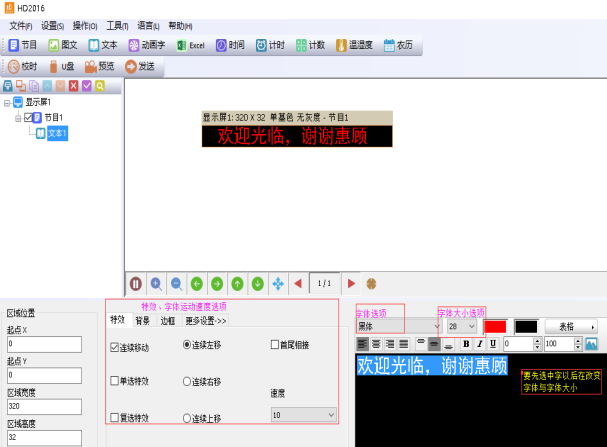Insert an Excel table area
607x447 pixels.
190,45
